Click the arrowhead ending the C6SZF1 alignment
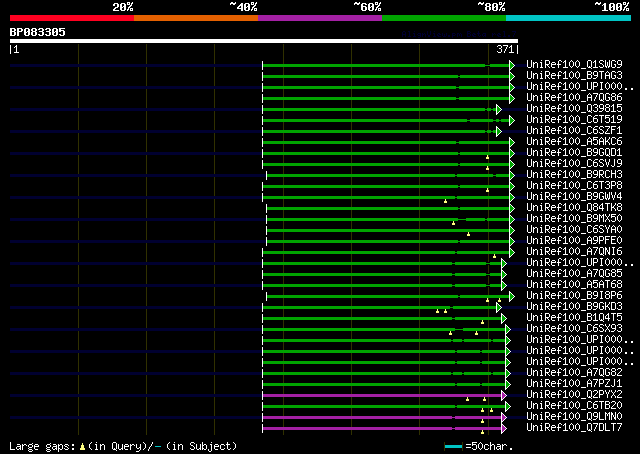Viewport: 640px width, 454px height. coord(499,131)
